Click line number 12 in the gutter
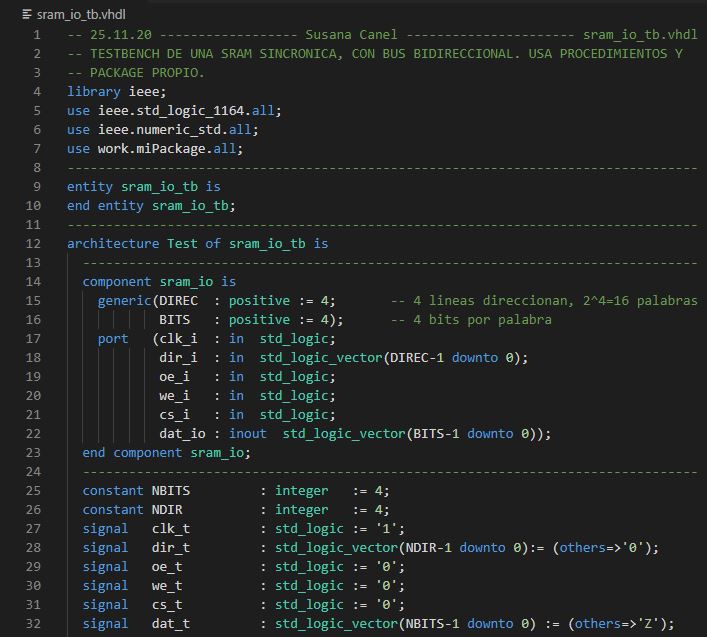 [x=36, y=243]
